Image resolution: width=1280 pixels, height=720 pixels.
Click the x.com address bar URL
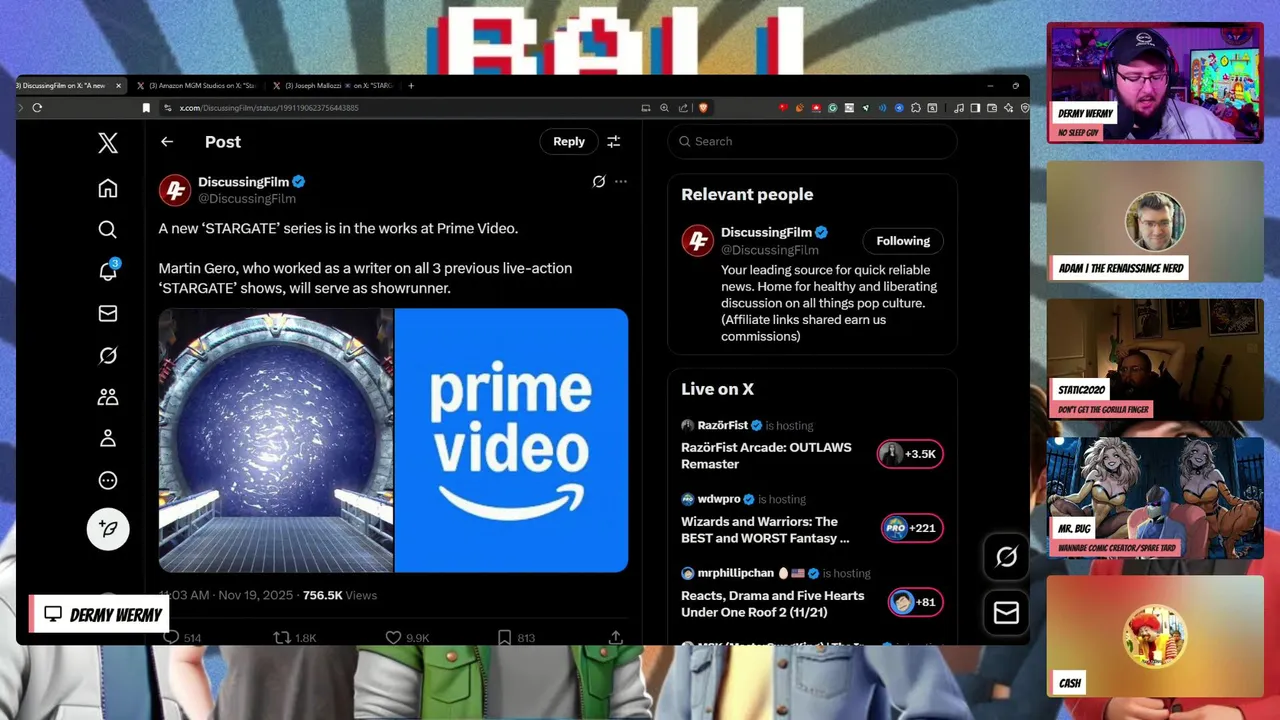pos(269,108)
